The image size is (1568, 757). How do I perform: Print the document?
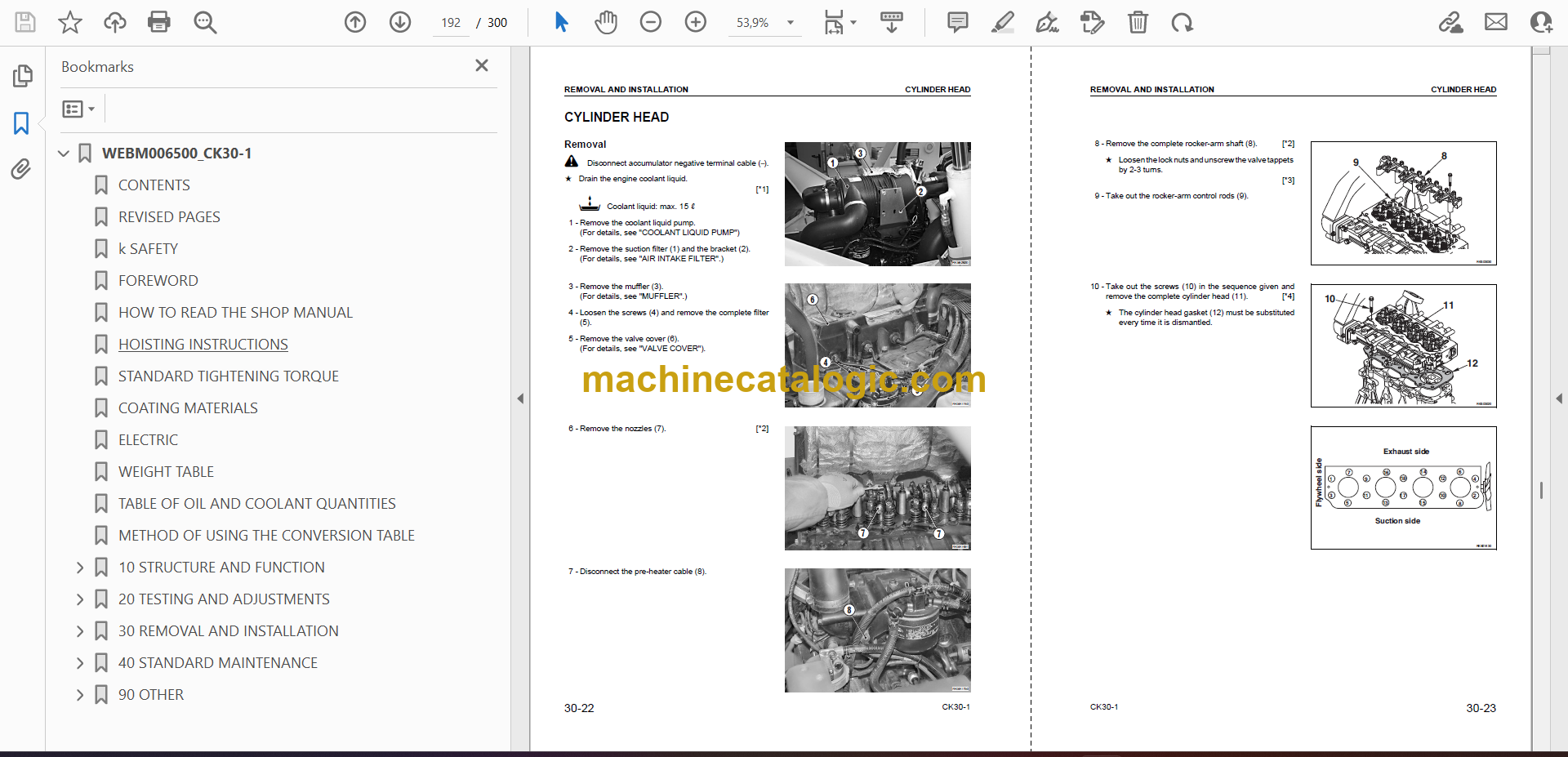click(x=159, y=22)
